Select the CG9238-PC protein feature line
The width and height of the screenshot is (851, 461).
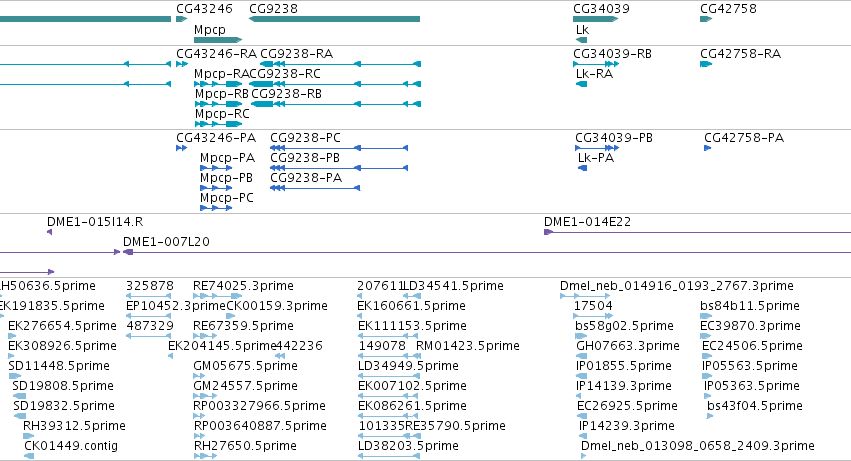point(339,148)
